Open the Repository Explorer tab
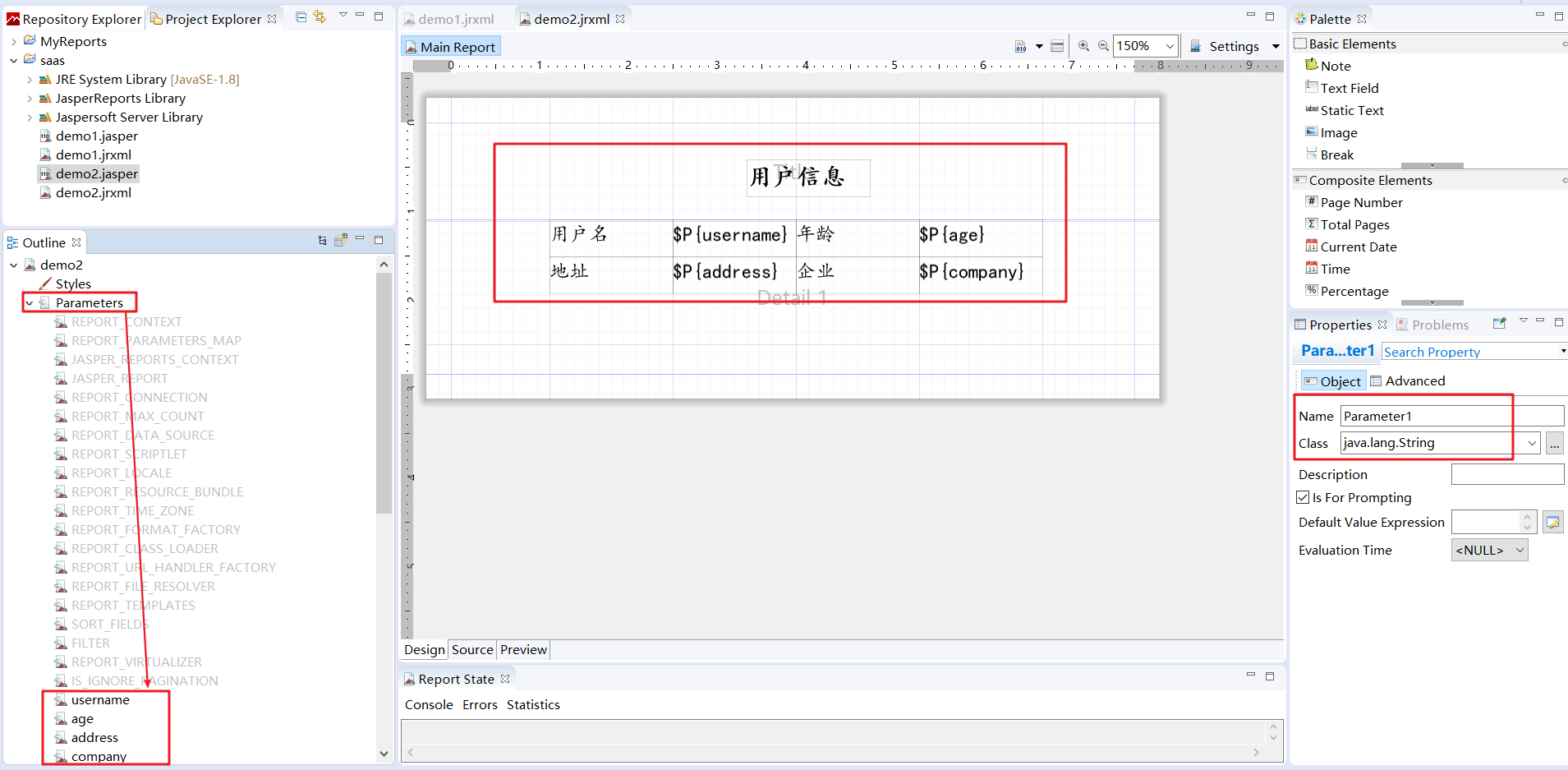The image size is (1568, 770). 74,19
